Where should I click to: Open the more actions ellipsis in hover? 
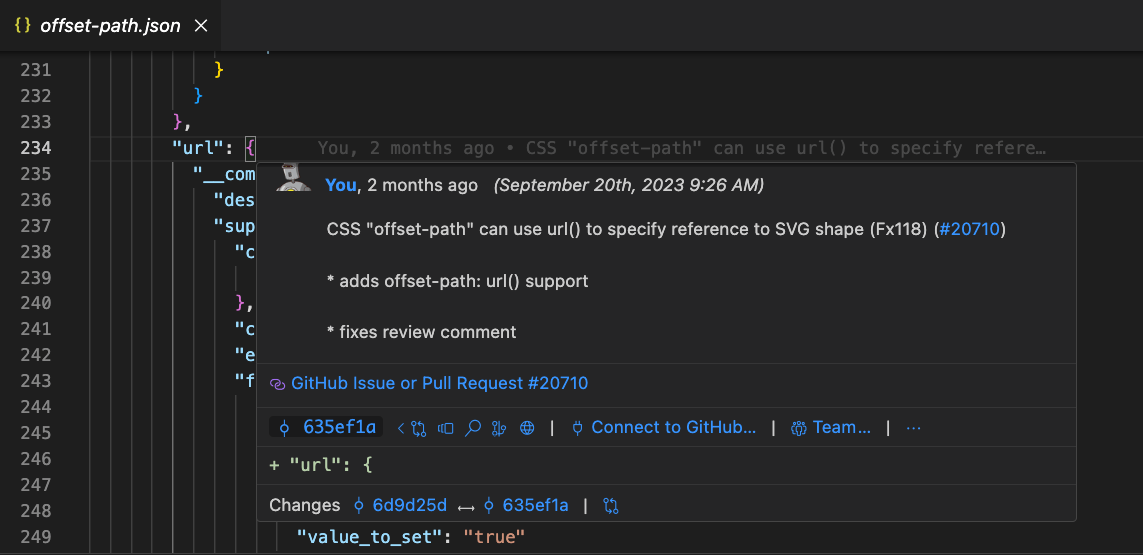(913, 428)
